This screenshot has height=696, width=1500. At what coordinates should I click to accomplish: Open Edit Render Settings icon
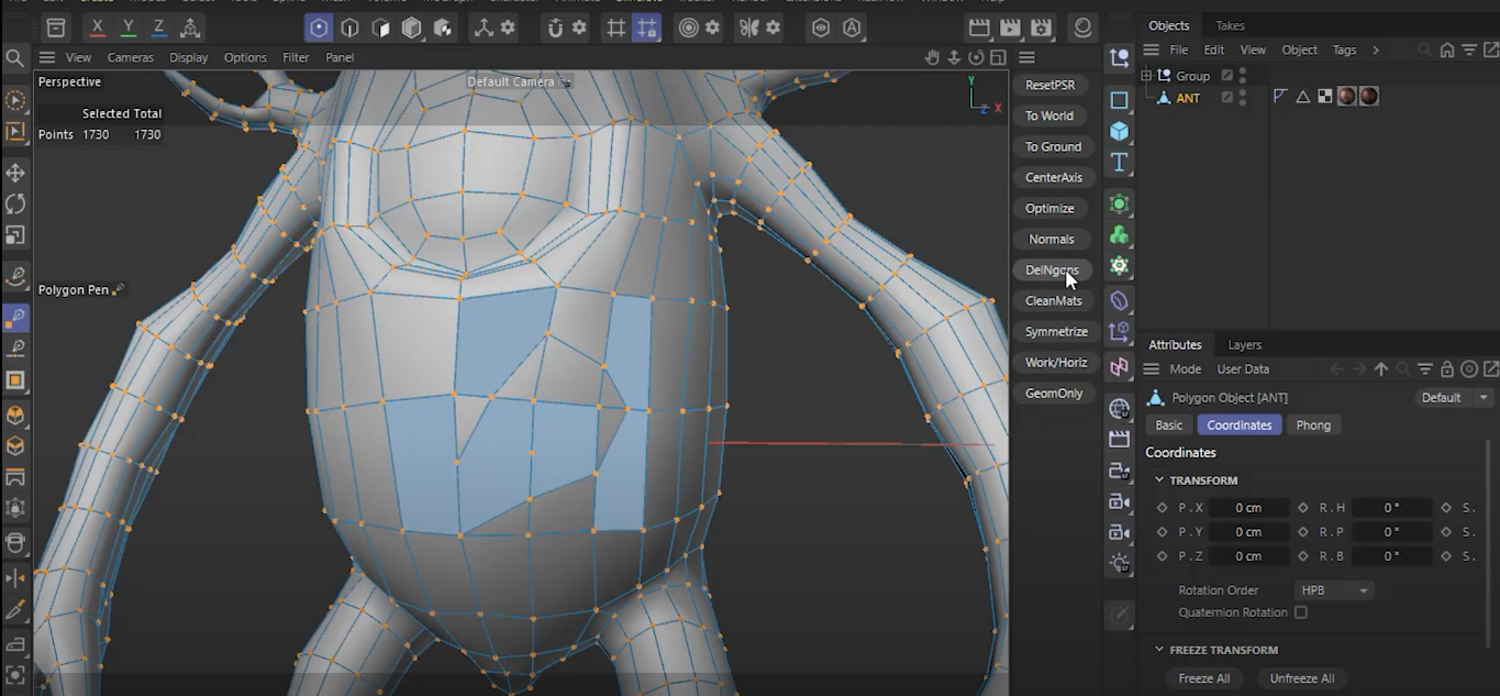tap(1042, 28)
